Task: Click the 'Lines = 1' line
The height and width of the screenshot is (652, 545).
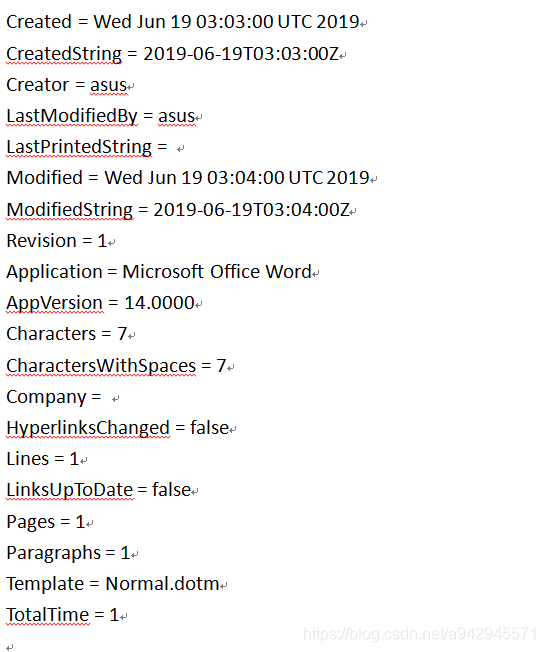Action: click(43, 459)
